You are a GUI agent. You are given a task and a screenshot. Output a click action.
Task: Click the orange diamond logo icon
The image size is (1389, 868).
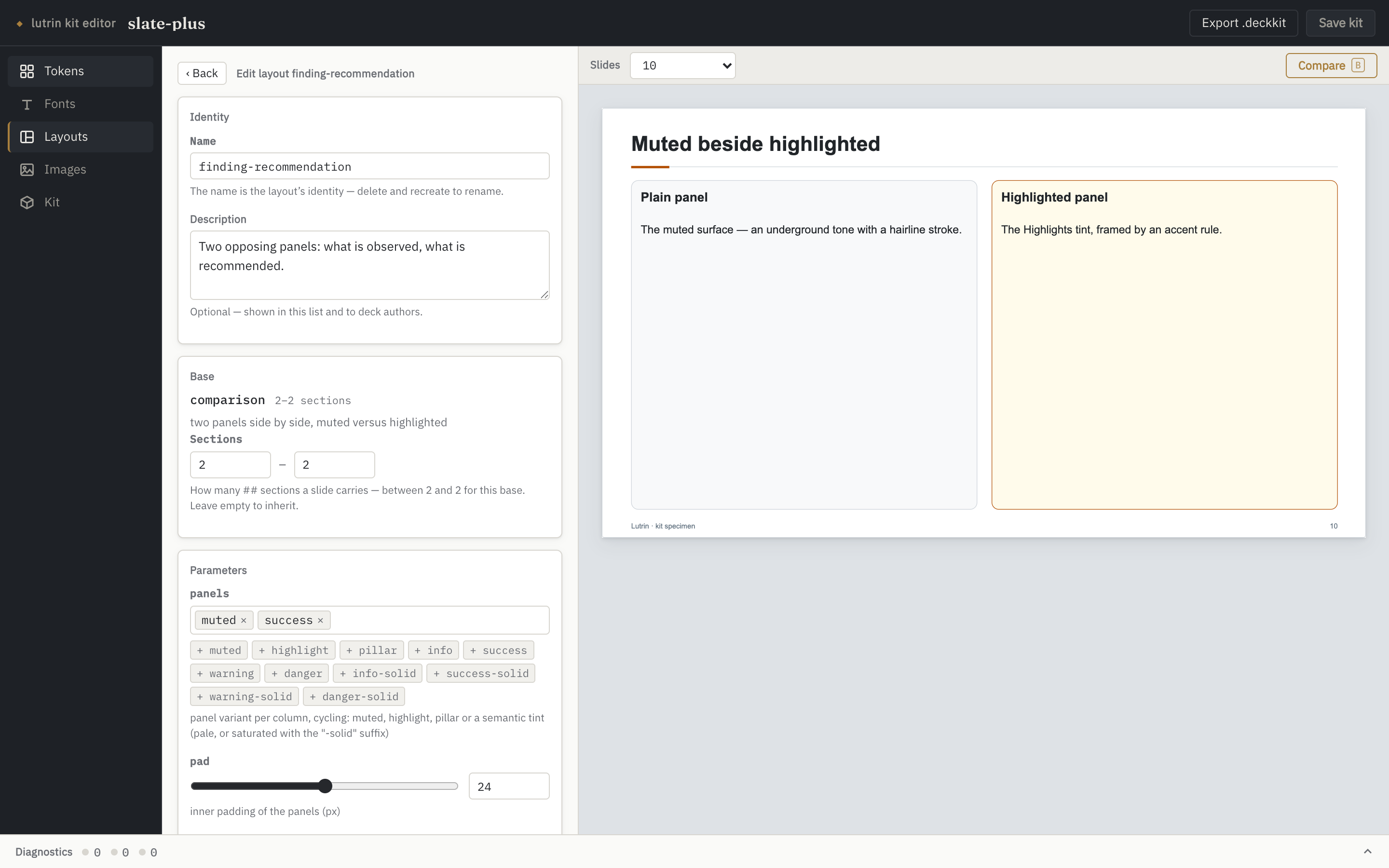(x=19, y=24)
